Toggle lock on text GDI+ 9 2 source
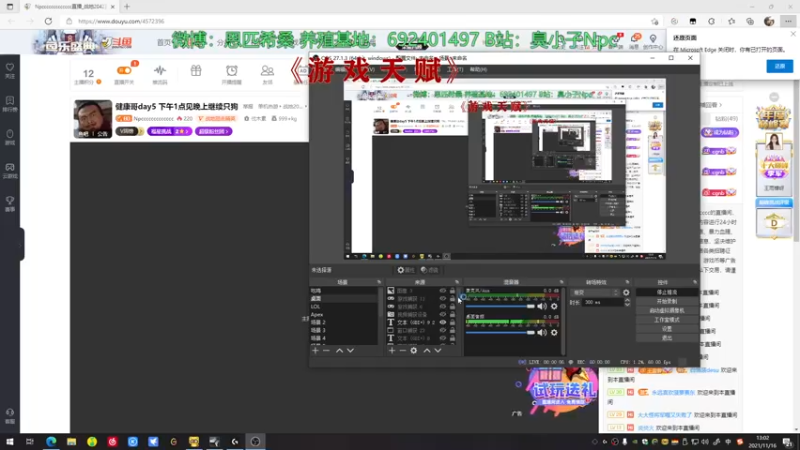The image size is (800, 450). coord(452,322)
